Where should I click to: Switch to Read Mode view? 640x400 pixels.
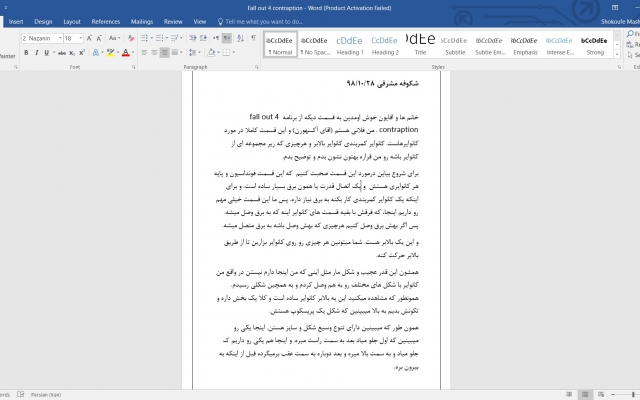(569, 394)
